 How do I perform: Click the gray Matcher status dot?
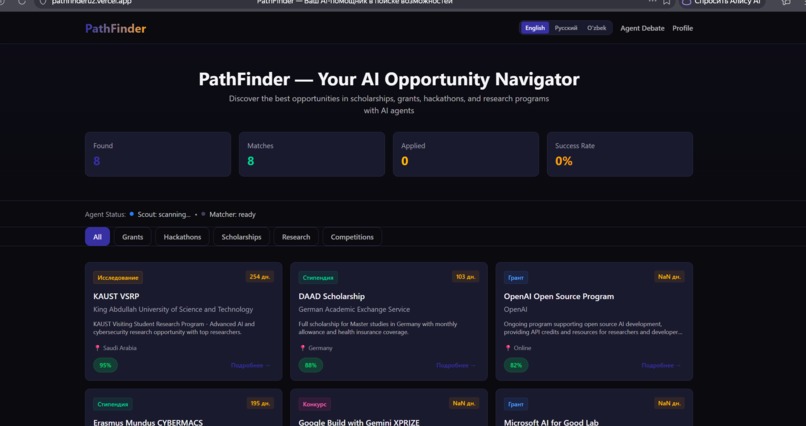coord(204,214)
